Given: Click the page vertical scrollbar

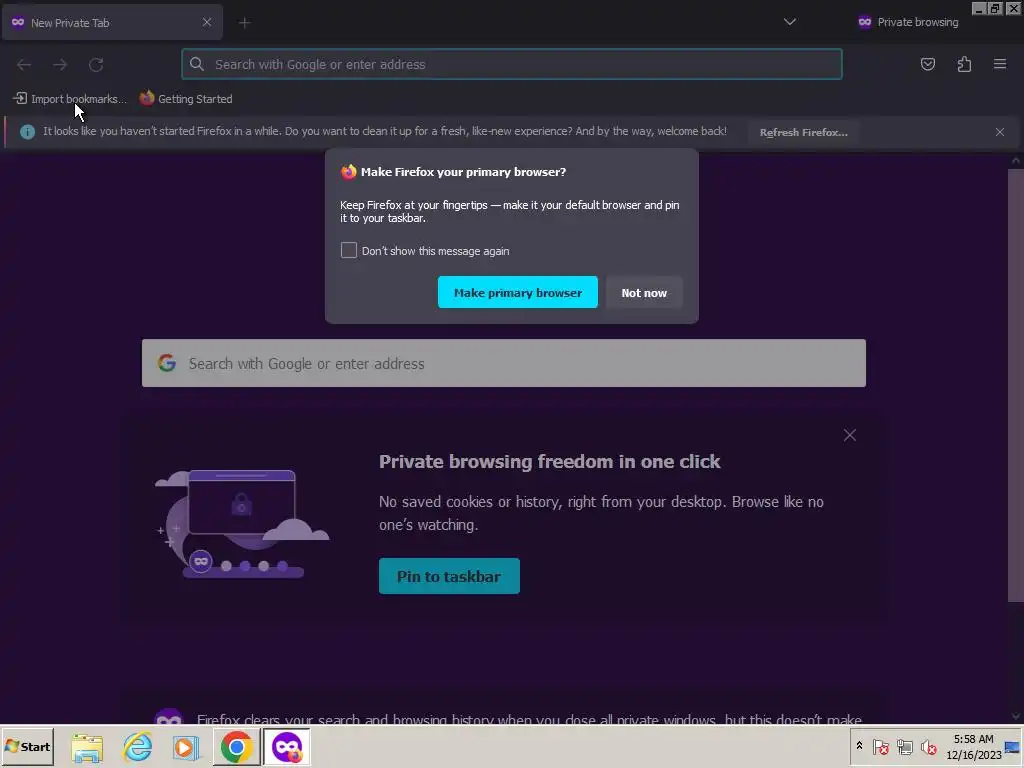Looking at the screenshot, I should click(1015, 385).
